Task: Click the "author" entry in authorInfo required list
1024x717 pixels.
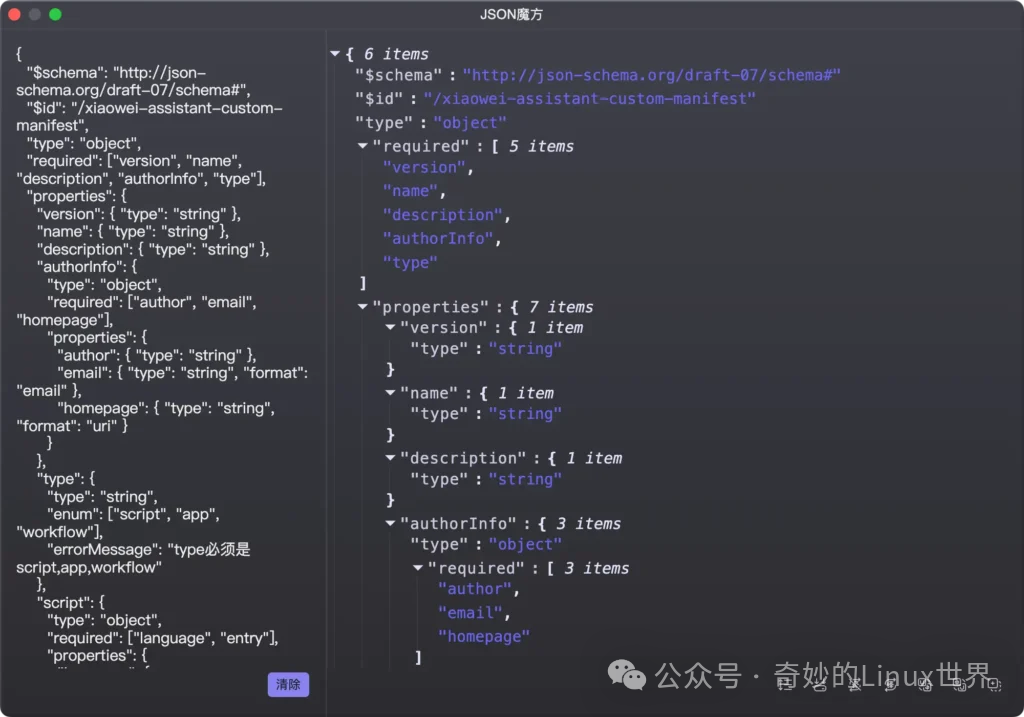Action: click(475, 589)
